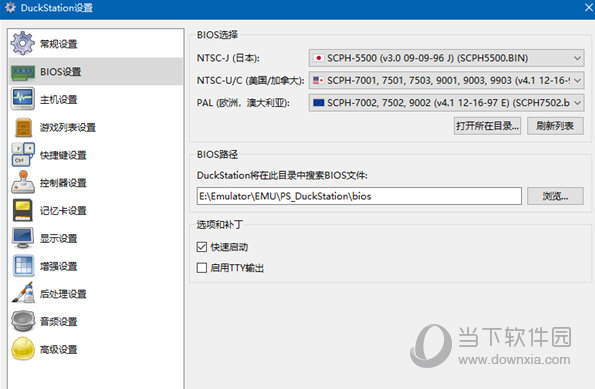Click the 刷新列表 button
Image resolution: width=595 pixels, height=389 pixels.
[555, 126]
